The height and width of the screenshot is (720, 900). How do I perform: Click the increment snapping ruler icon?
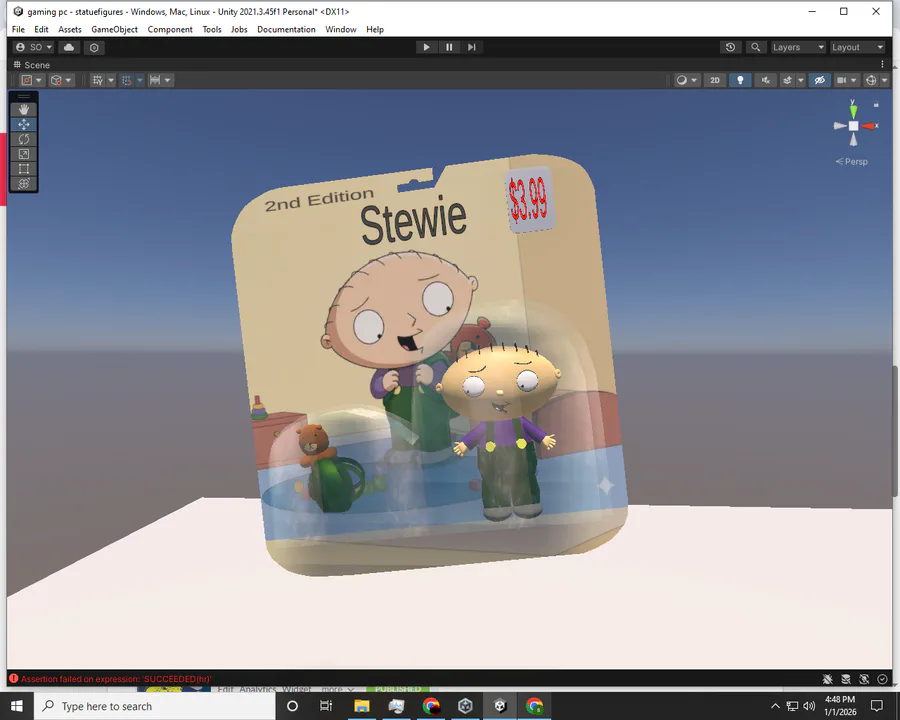(x=155, y=80)
